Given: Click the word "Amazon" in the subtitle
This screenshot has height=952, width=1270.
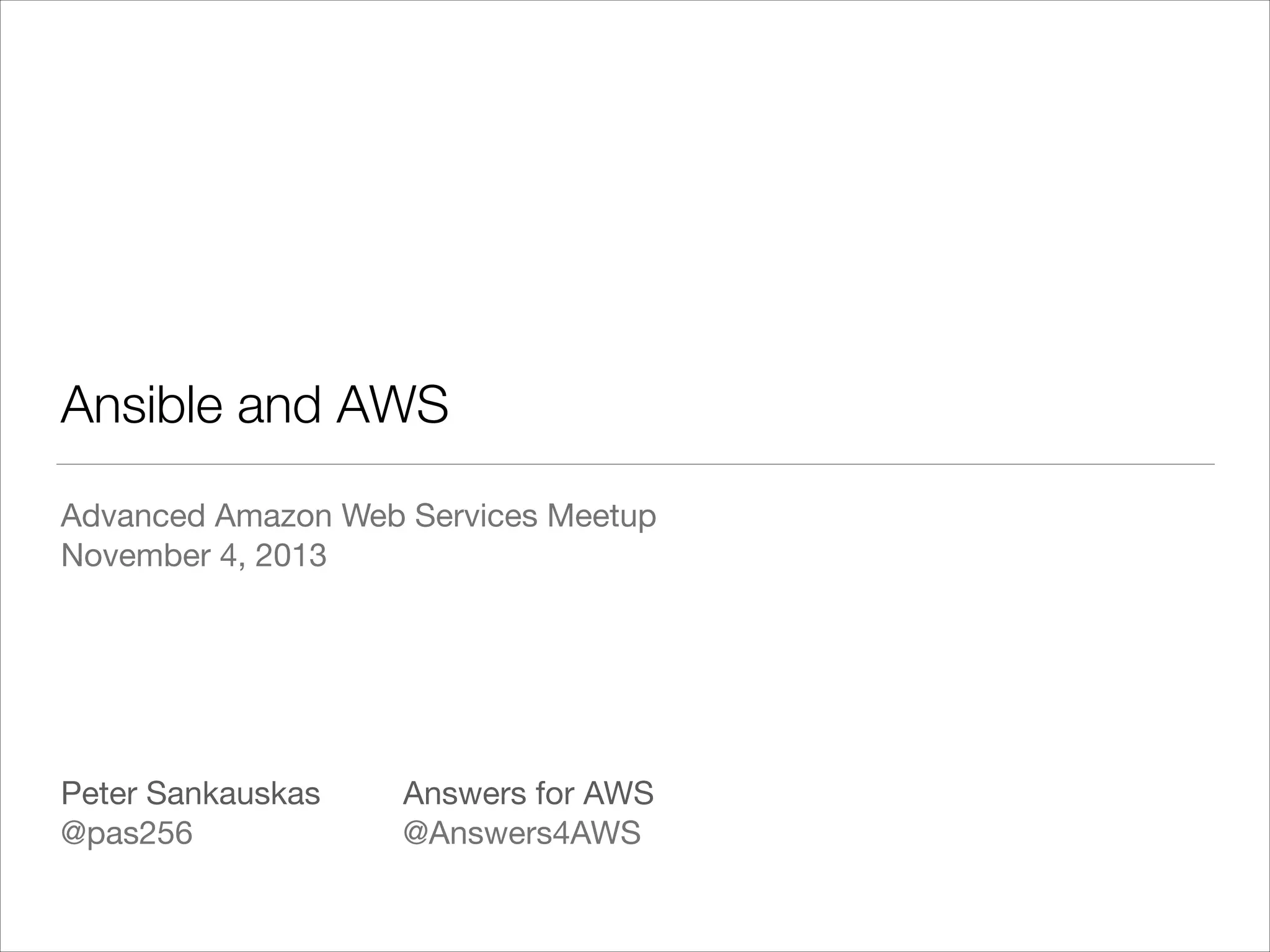Looking at the screenshot, I should click(273, 516).
